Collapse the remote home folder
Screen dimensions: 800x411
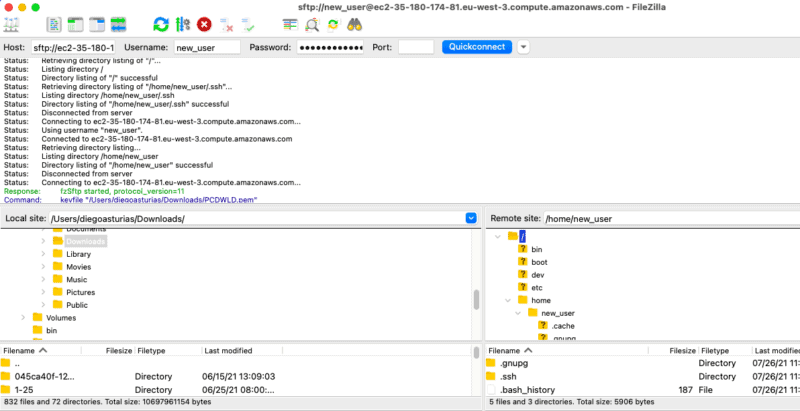click(x=508, y=300)
